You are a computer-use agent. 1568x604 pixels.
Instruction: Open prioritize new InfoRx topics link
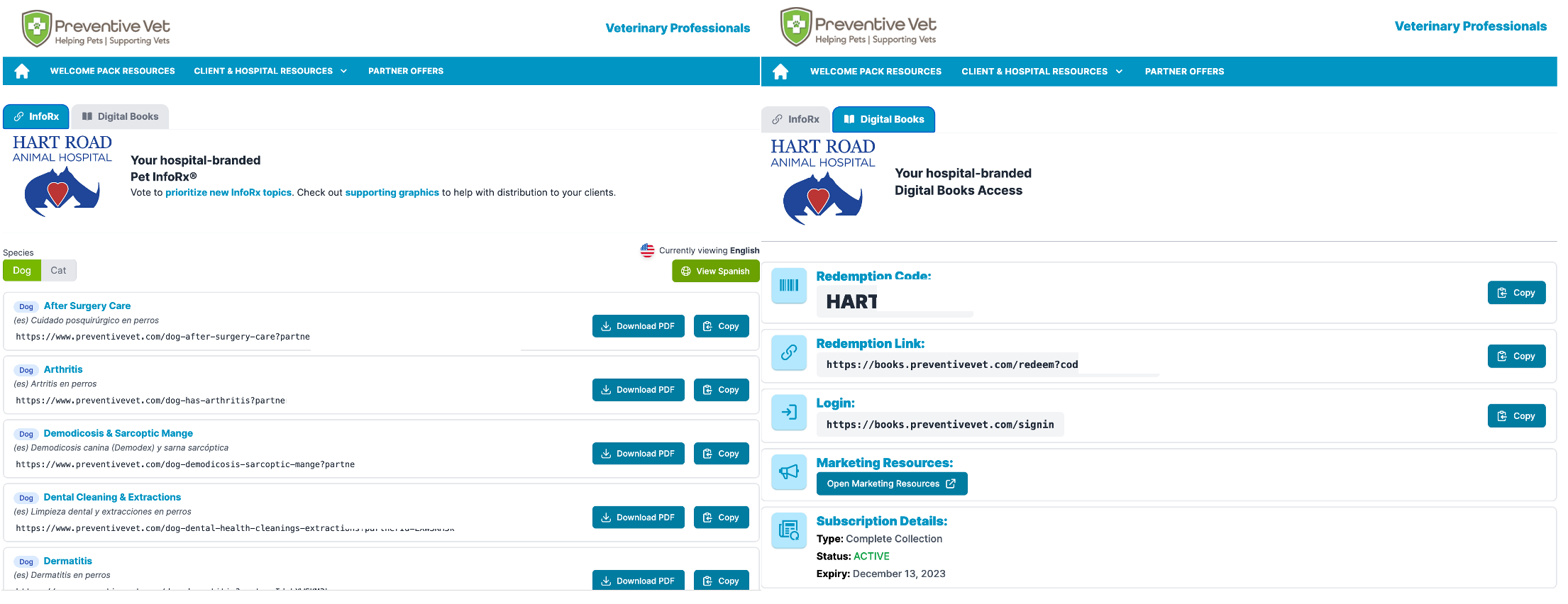(228, 192)
